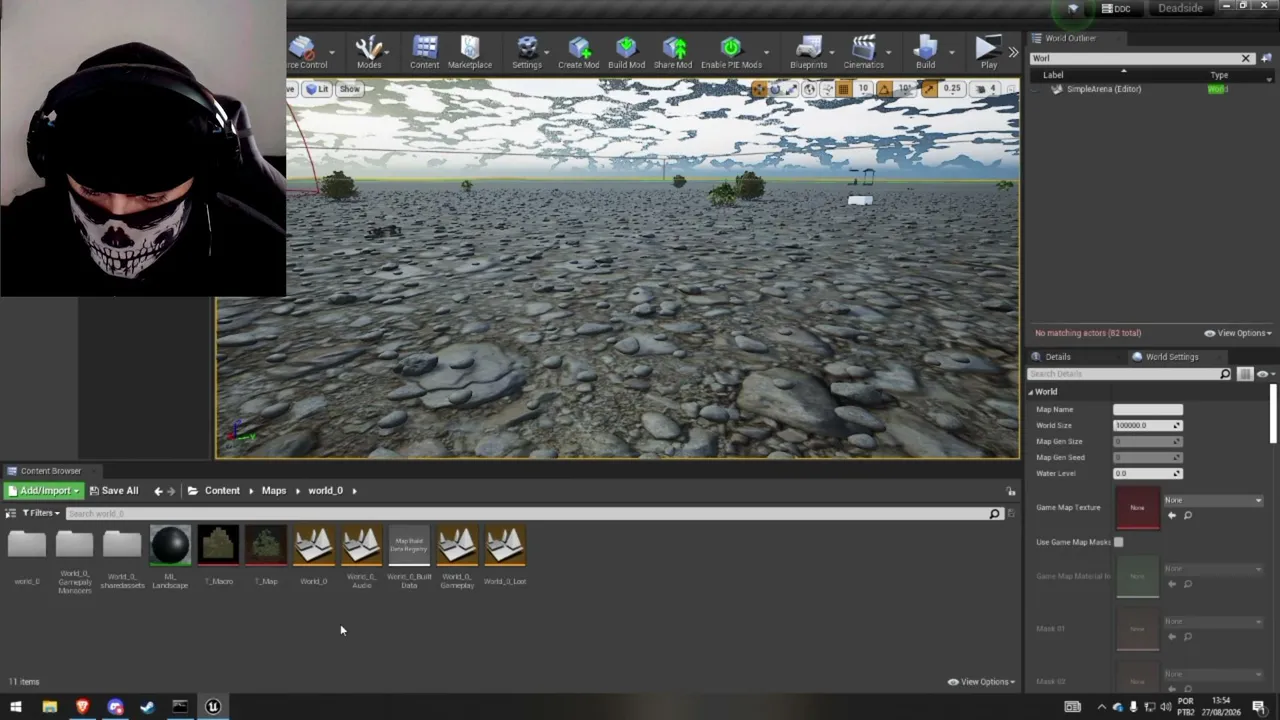Enable Use Game Map Masks checkbox
The image size is (1280, 720).
click(1118, 542)
